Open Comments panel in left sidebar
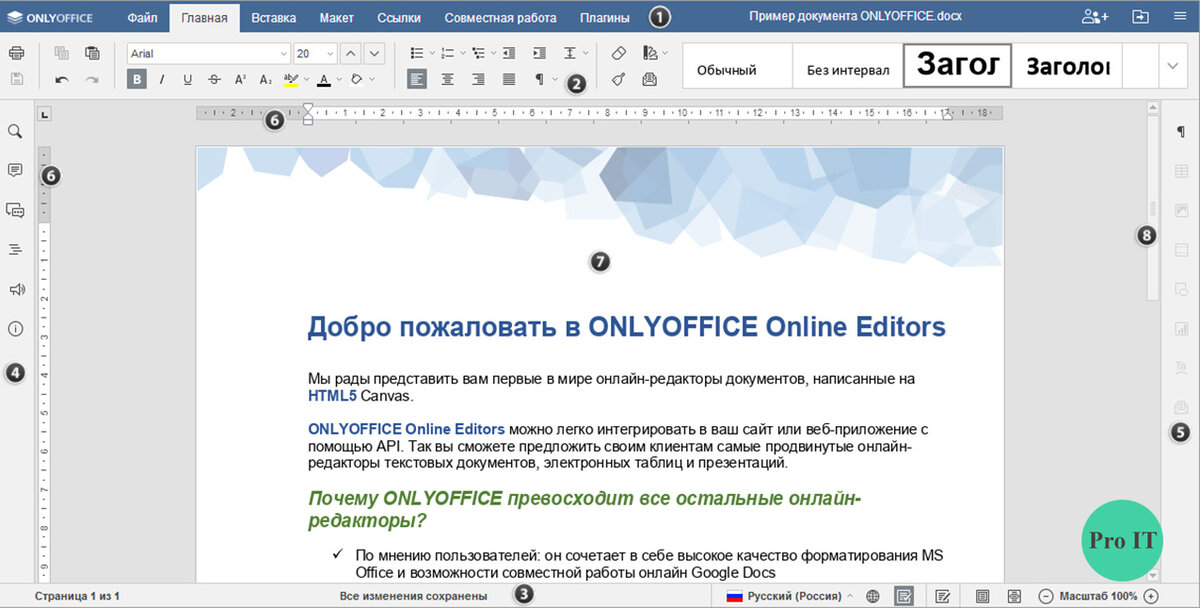Image resolution: width=1200 pixels, height=608 pixels. [x=15, y=171]
